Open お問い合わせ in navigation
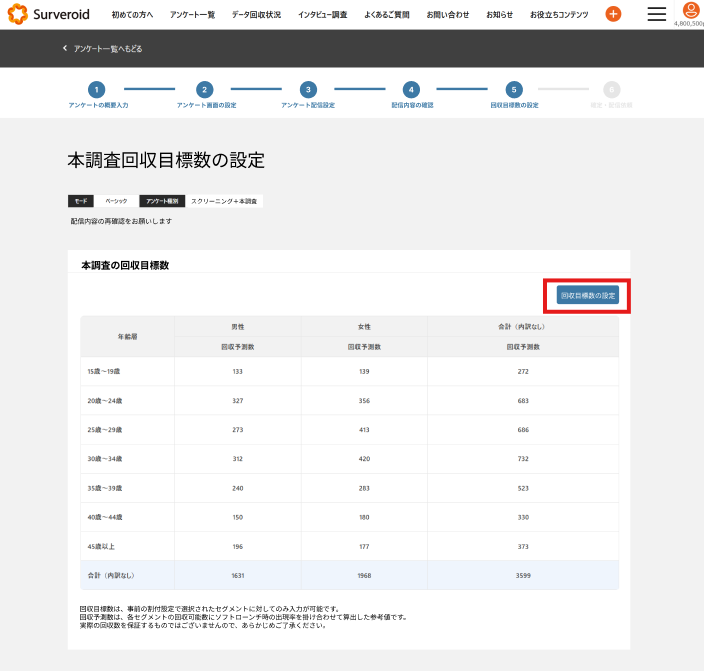Viewport: 704px width, 671px height. [x=447, y=15]
